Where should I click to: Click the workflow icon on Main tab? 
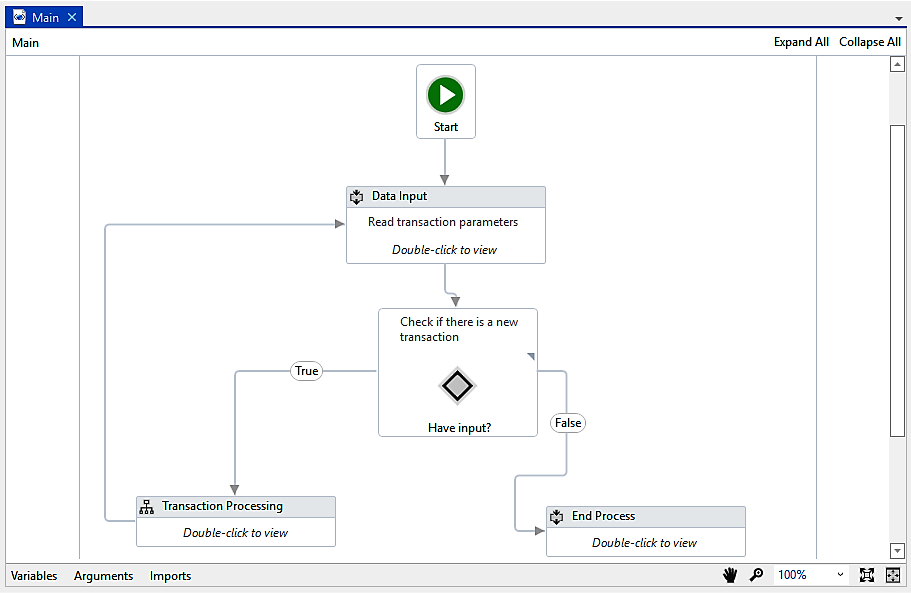19,17
